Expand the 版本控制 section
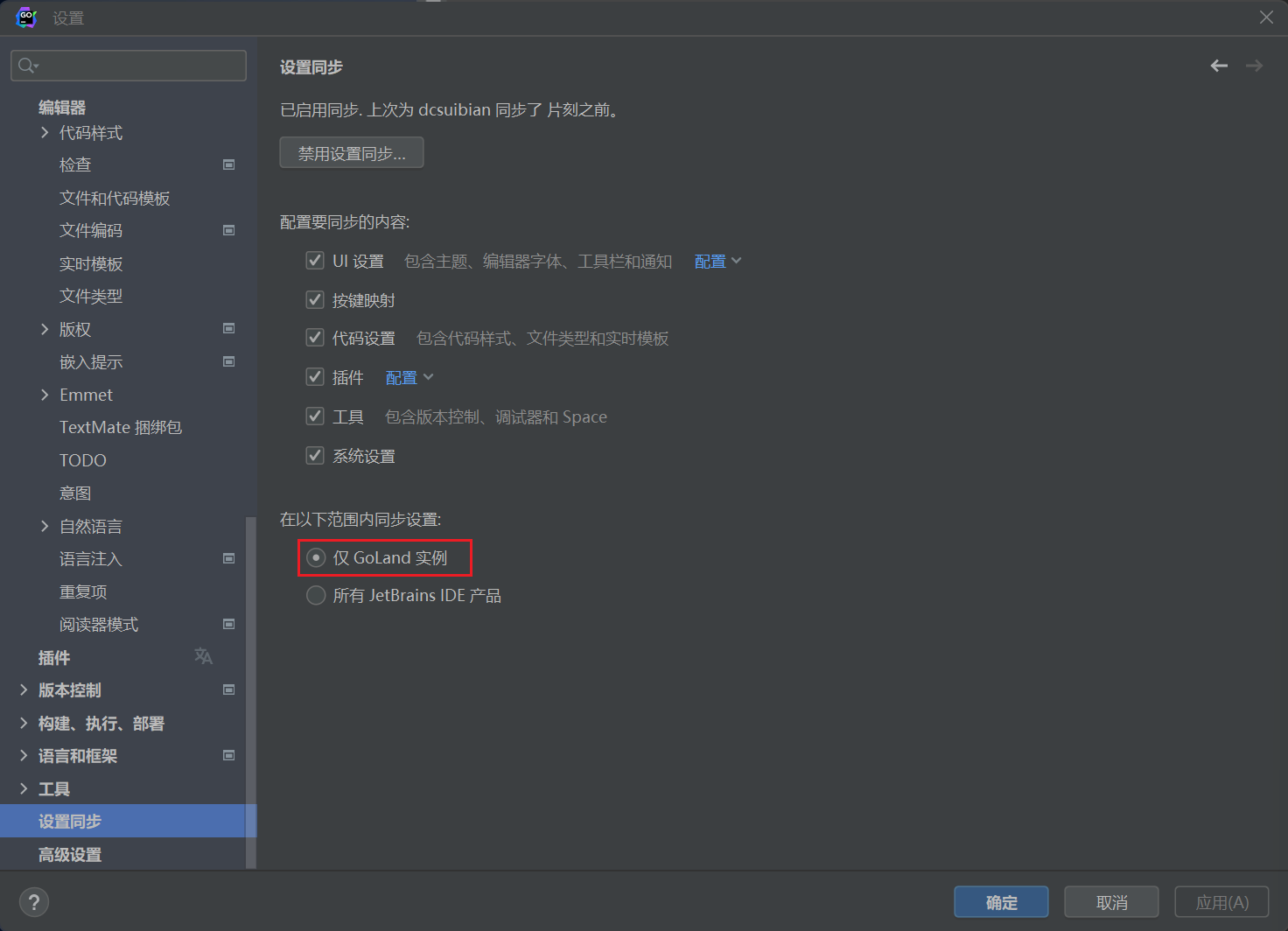Screen dimensions: 1288x931 (x=24, y=689)
